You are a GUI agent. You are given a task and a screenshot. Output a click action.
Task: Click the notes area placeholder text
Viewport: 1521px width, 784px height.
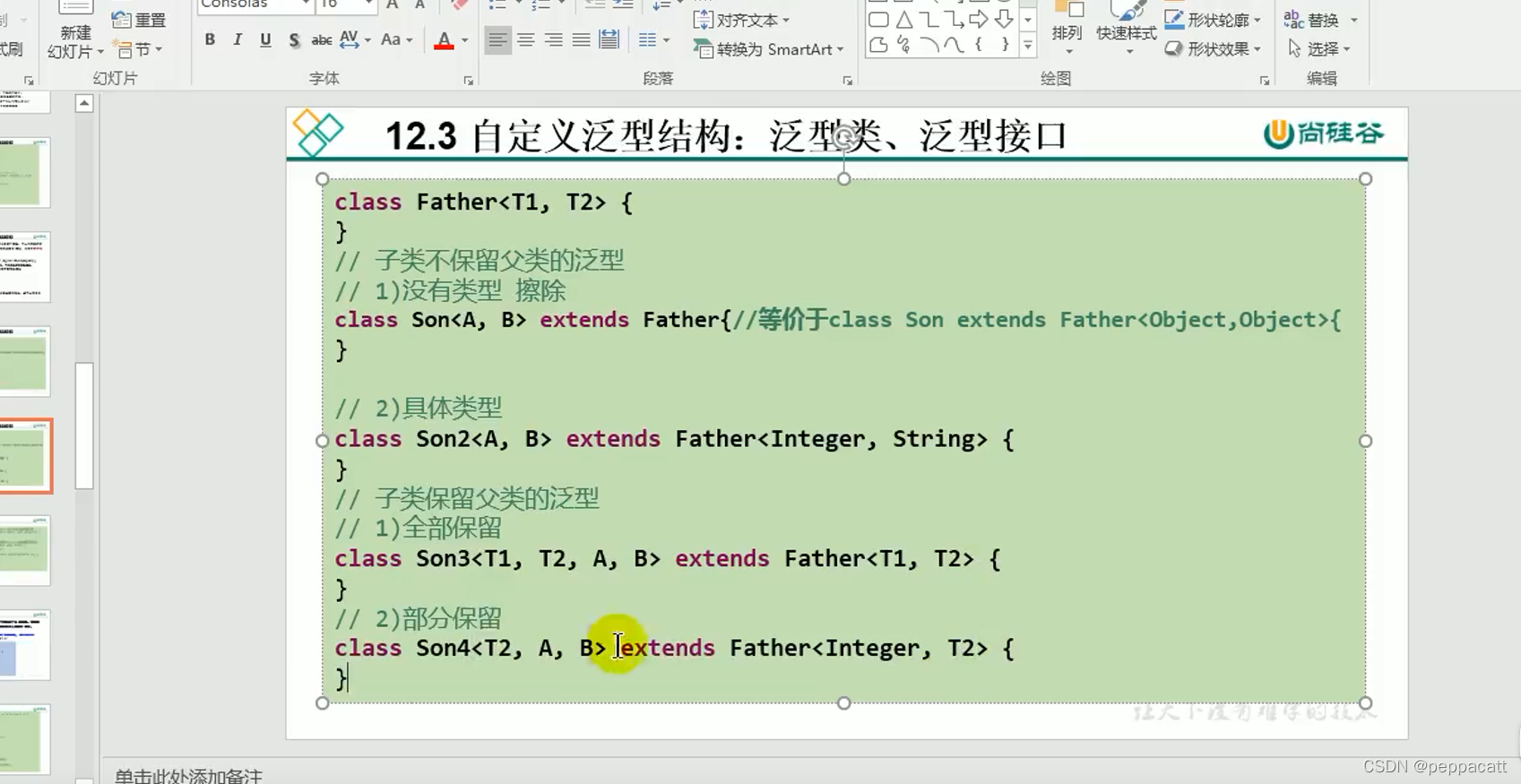click(188, 776)
